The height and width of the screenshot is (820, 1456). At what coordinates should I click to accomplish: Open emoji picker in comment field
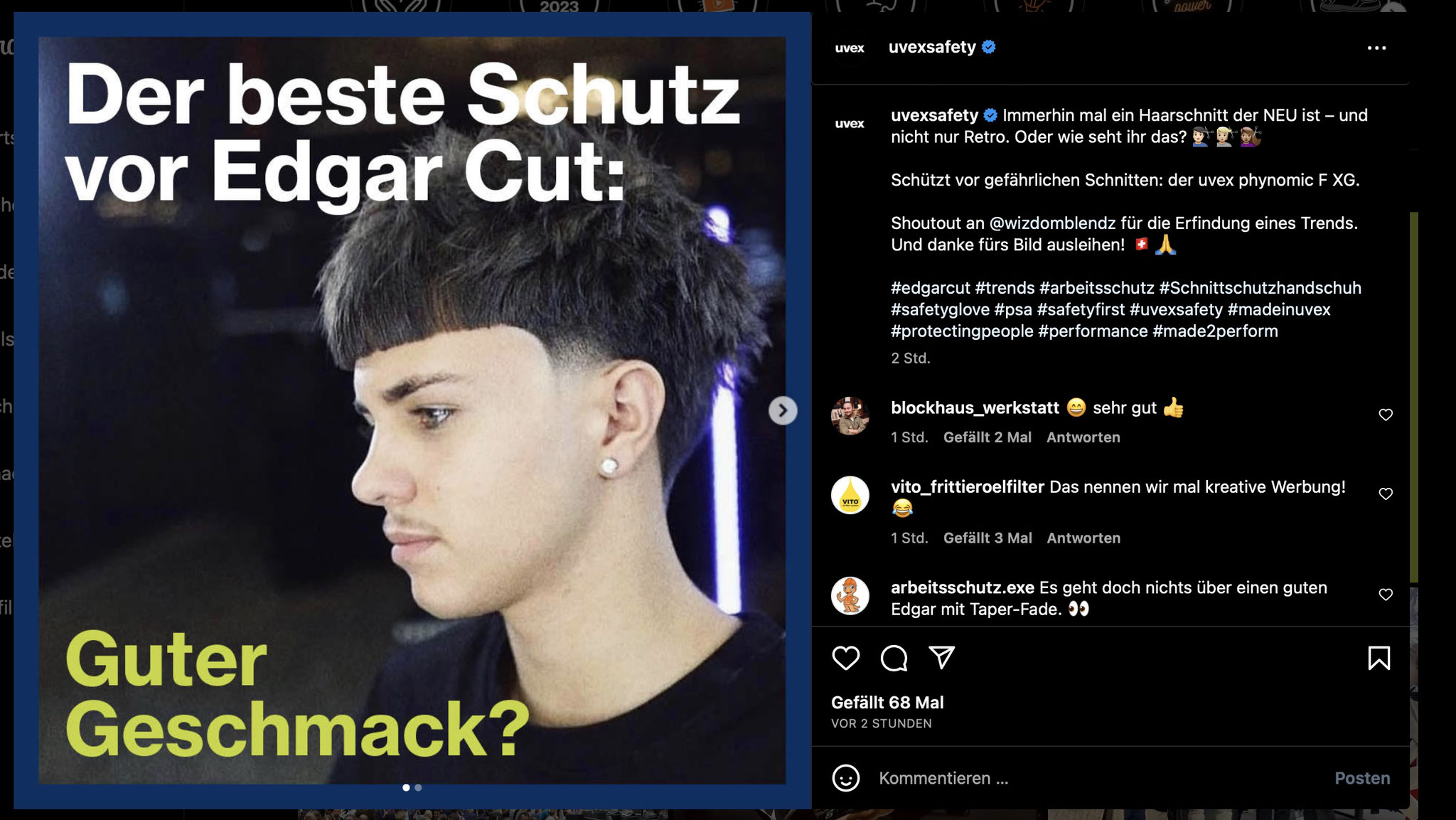click(845, 778)
